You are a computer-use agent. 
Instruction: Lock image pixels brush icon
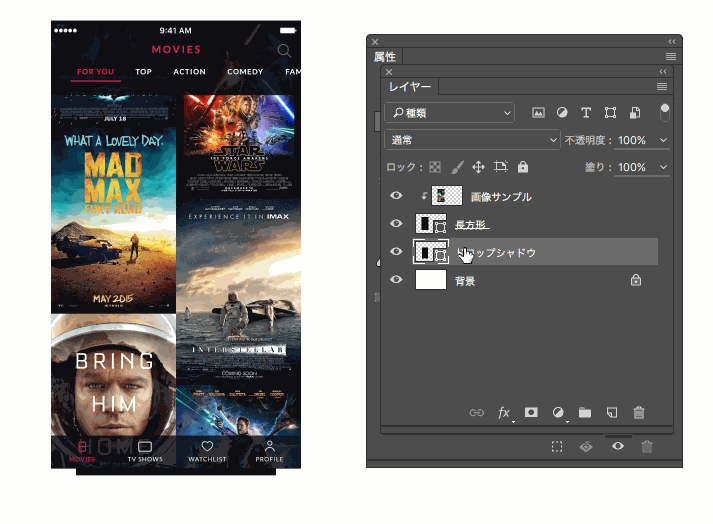point(457,167)
